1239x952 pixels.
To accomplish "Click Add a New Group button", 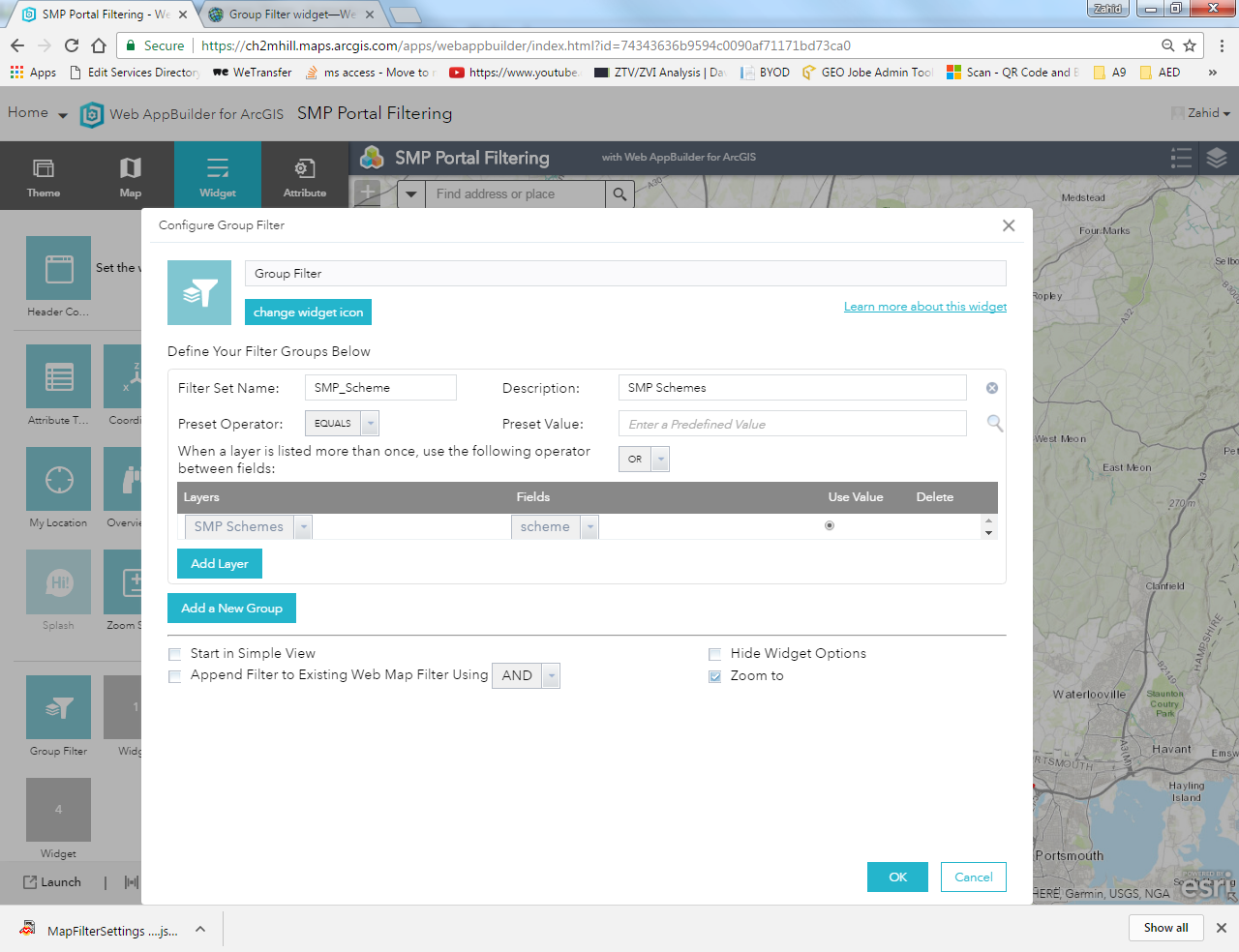I will pyautogui.click(x=231, y=609).
